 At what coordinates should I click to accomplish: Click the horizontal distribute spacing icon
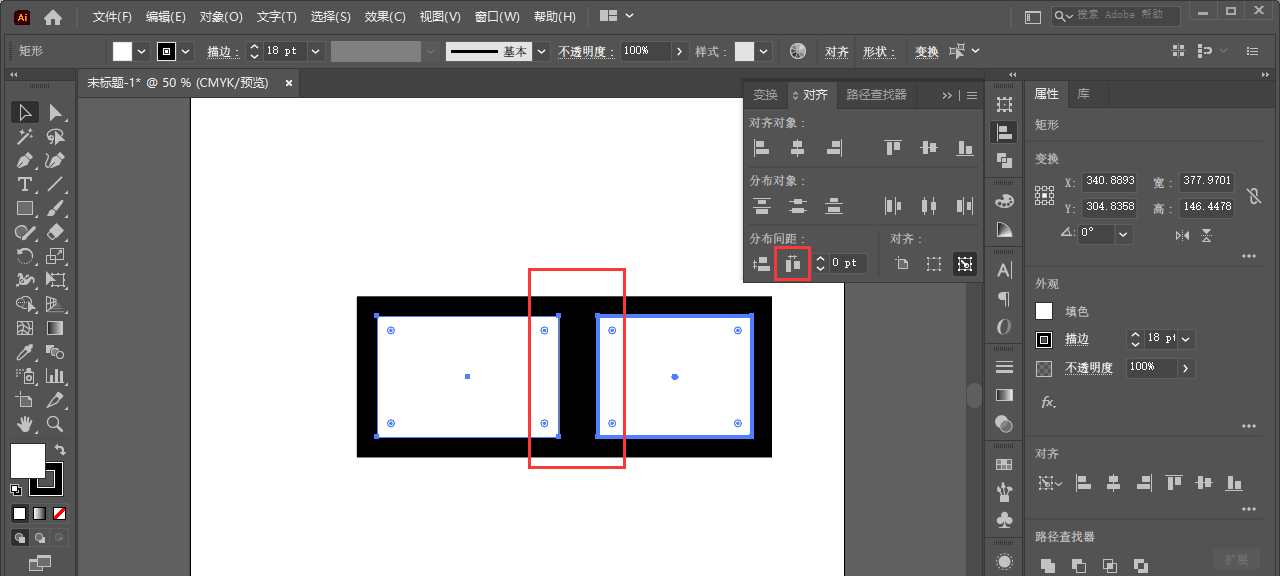792,264
